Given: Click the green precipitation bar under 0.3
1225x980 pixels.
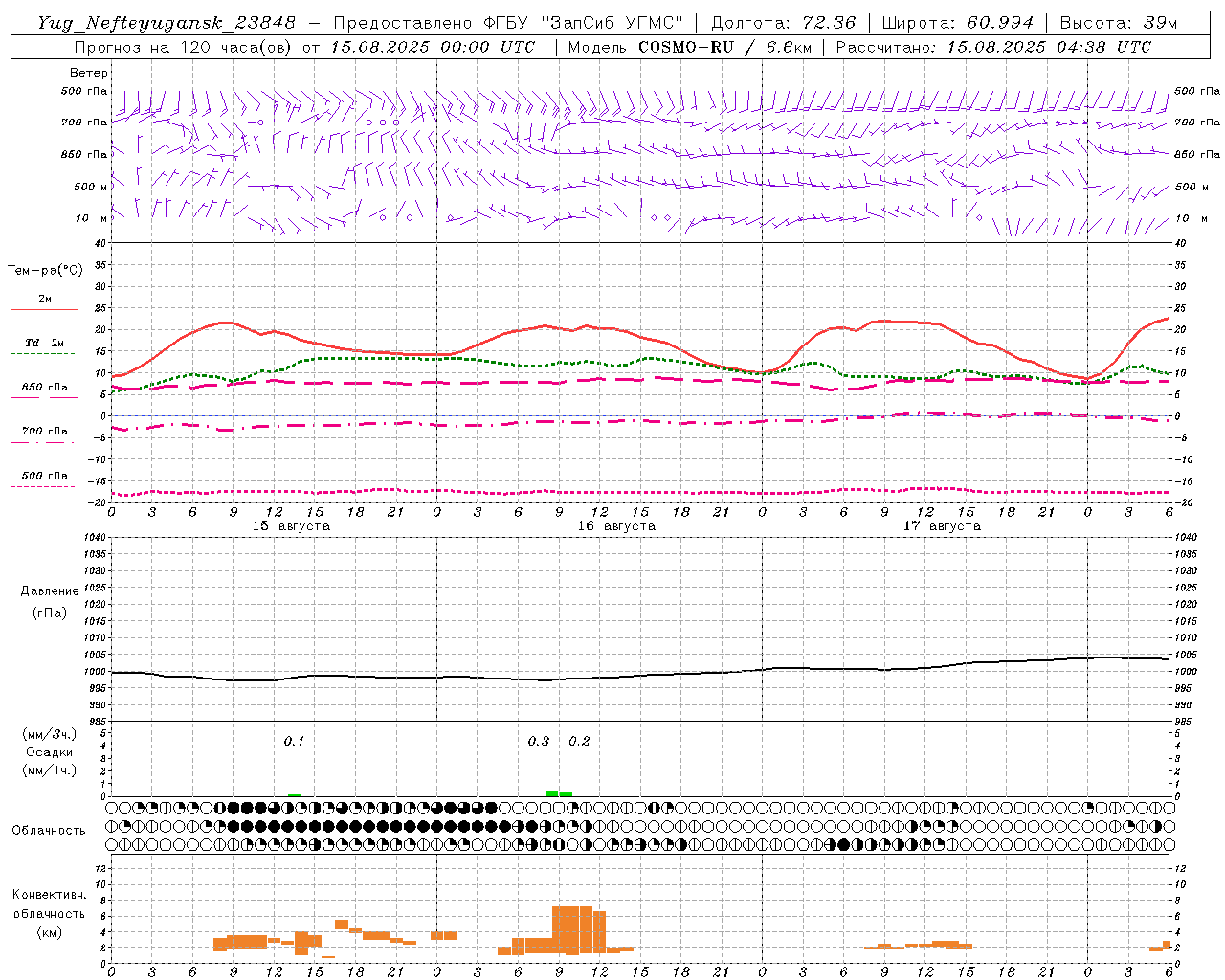Looking at the screenshot, I should click(x=552, y=793).
